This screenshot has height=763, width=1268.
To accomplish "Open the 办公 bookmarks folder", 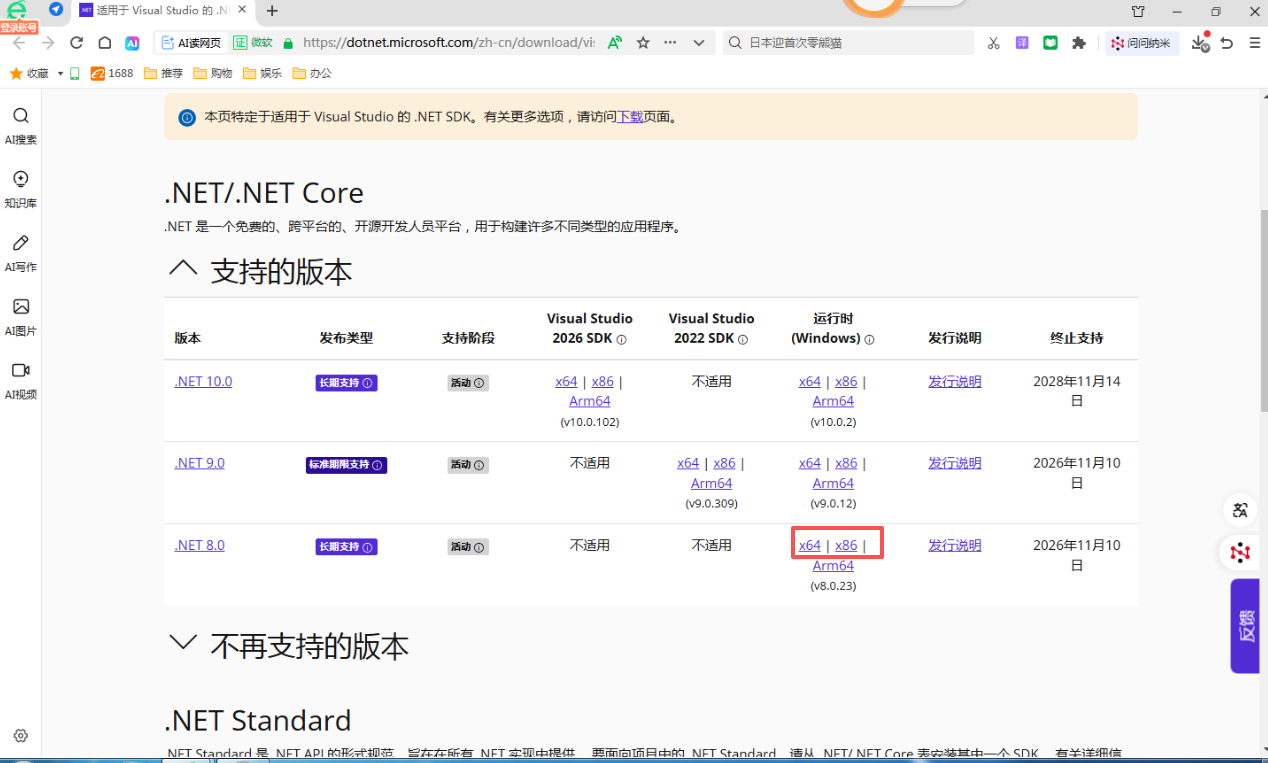I will (311, 73).
